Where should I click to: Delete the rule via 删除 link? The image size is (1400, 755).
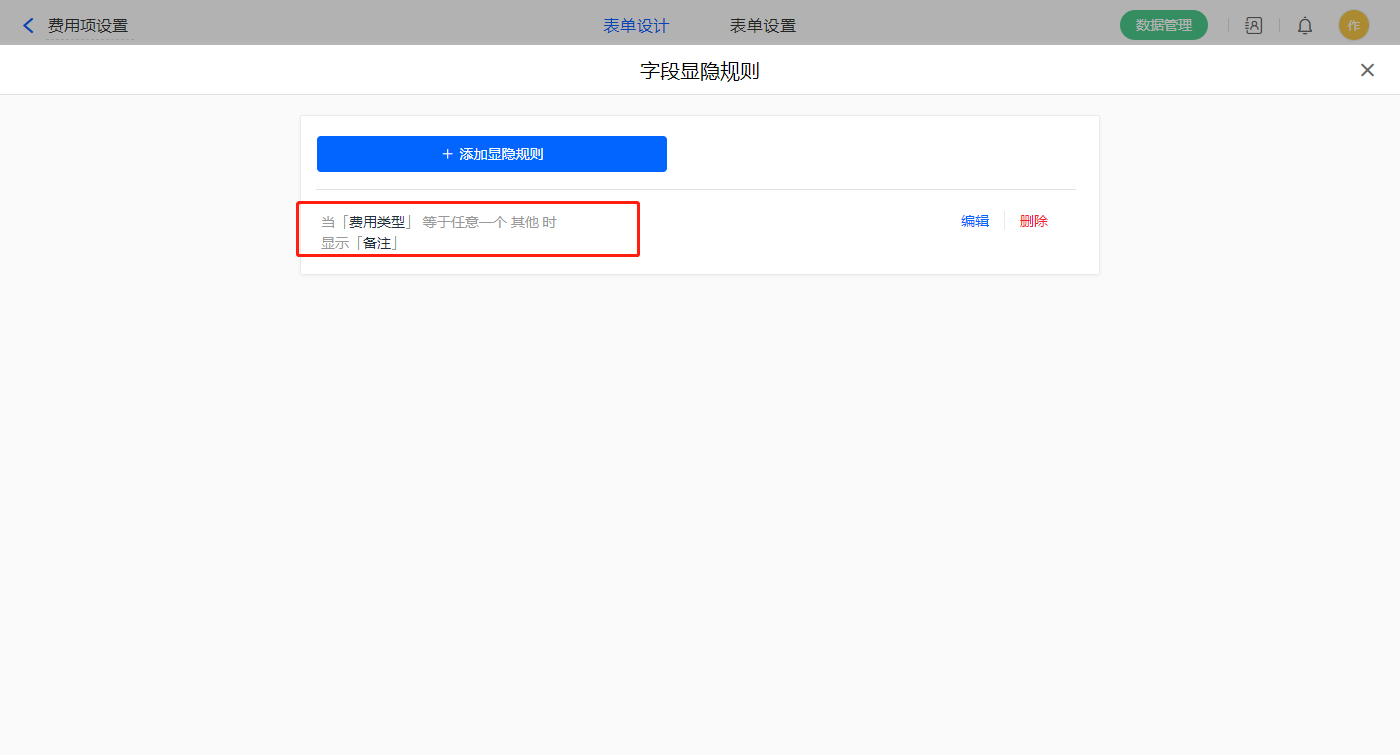coord(1034,221)
